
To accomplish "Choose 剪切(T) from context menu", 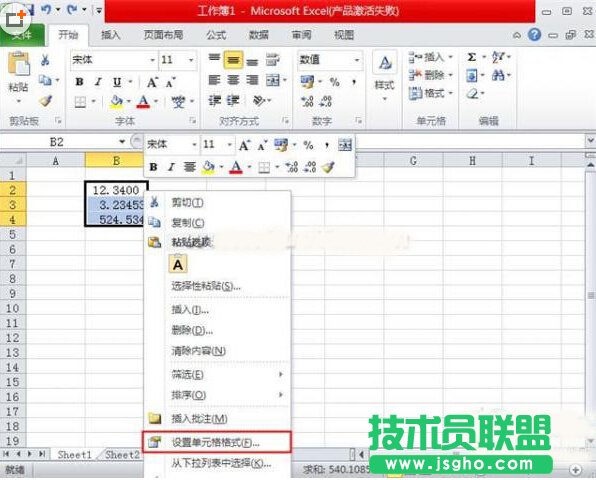I will coord(217,203).
